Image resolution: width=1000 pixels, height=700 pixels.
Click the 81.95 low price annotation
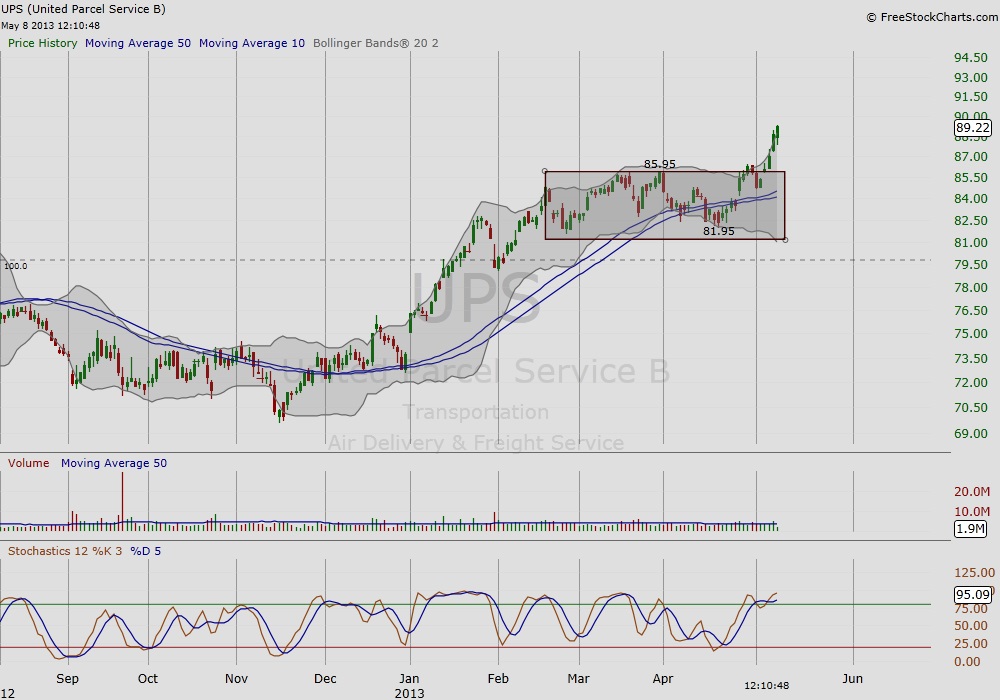pos(719,231)
